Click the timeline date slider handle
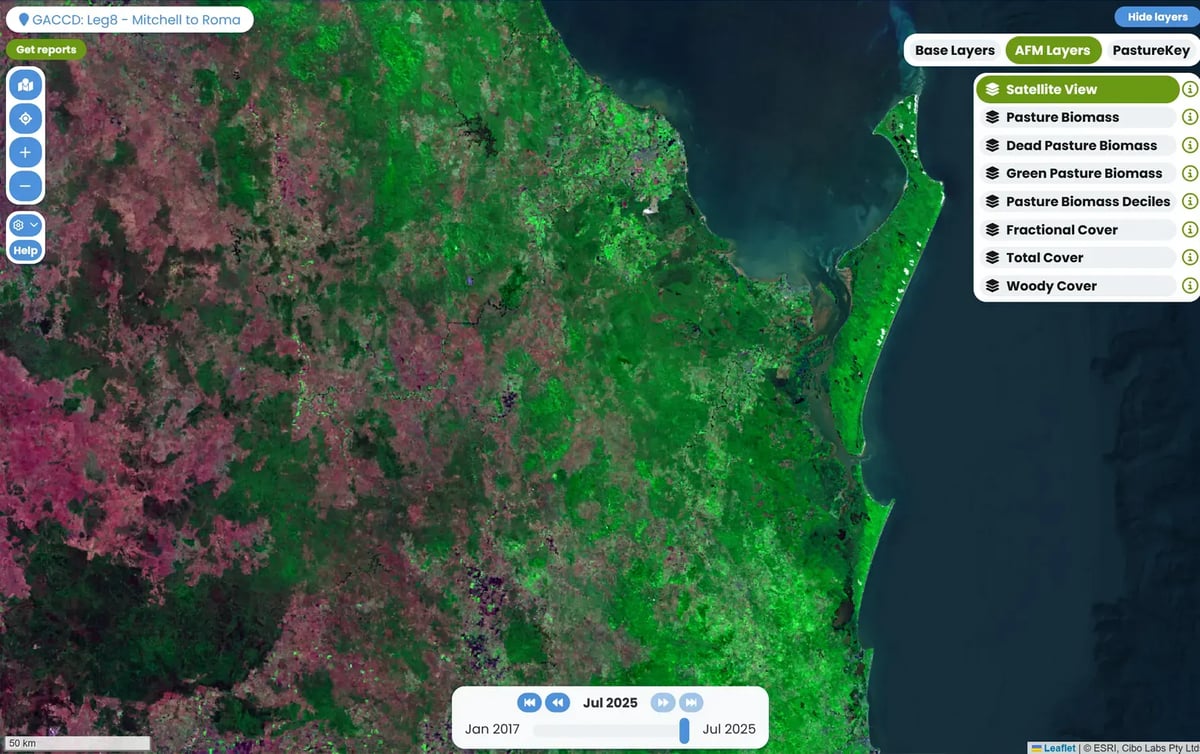Image resolution: width=1200 pixels, height=754 pixels. (x=684, y=730)
